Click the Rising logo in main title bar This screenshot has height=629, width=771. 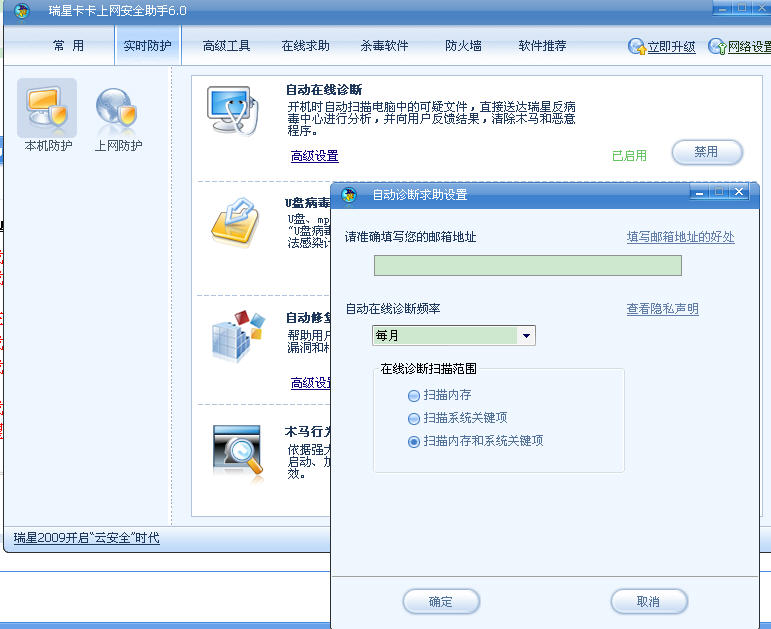[21, 10]
